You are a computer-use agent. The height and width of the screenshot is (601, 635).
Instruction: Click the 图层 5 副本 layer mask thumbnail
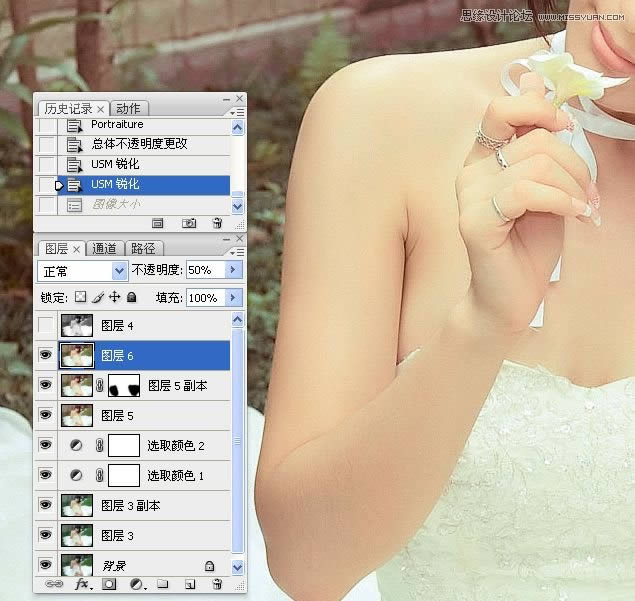click(x=124, y=385)
